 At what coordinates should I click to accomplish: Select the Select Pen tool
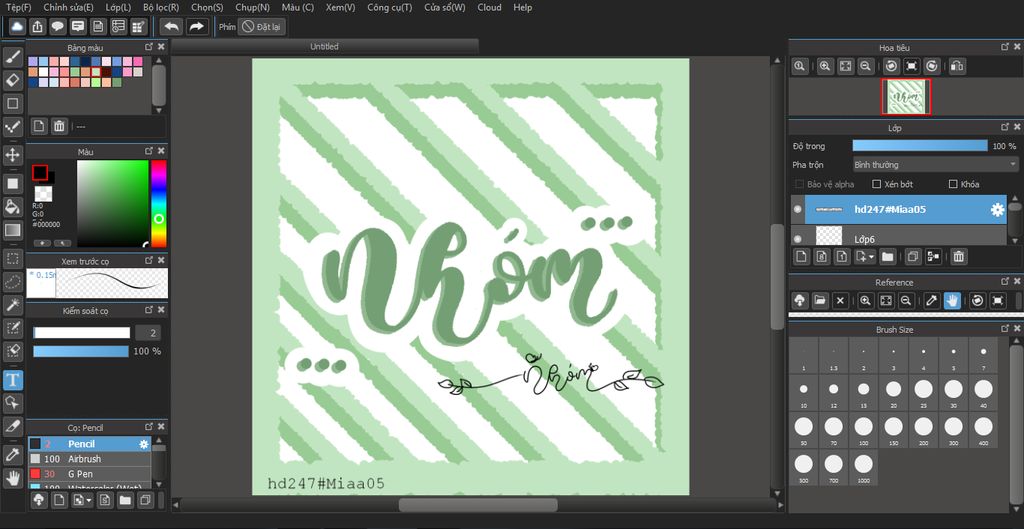point(12,327)
